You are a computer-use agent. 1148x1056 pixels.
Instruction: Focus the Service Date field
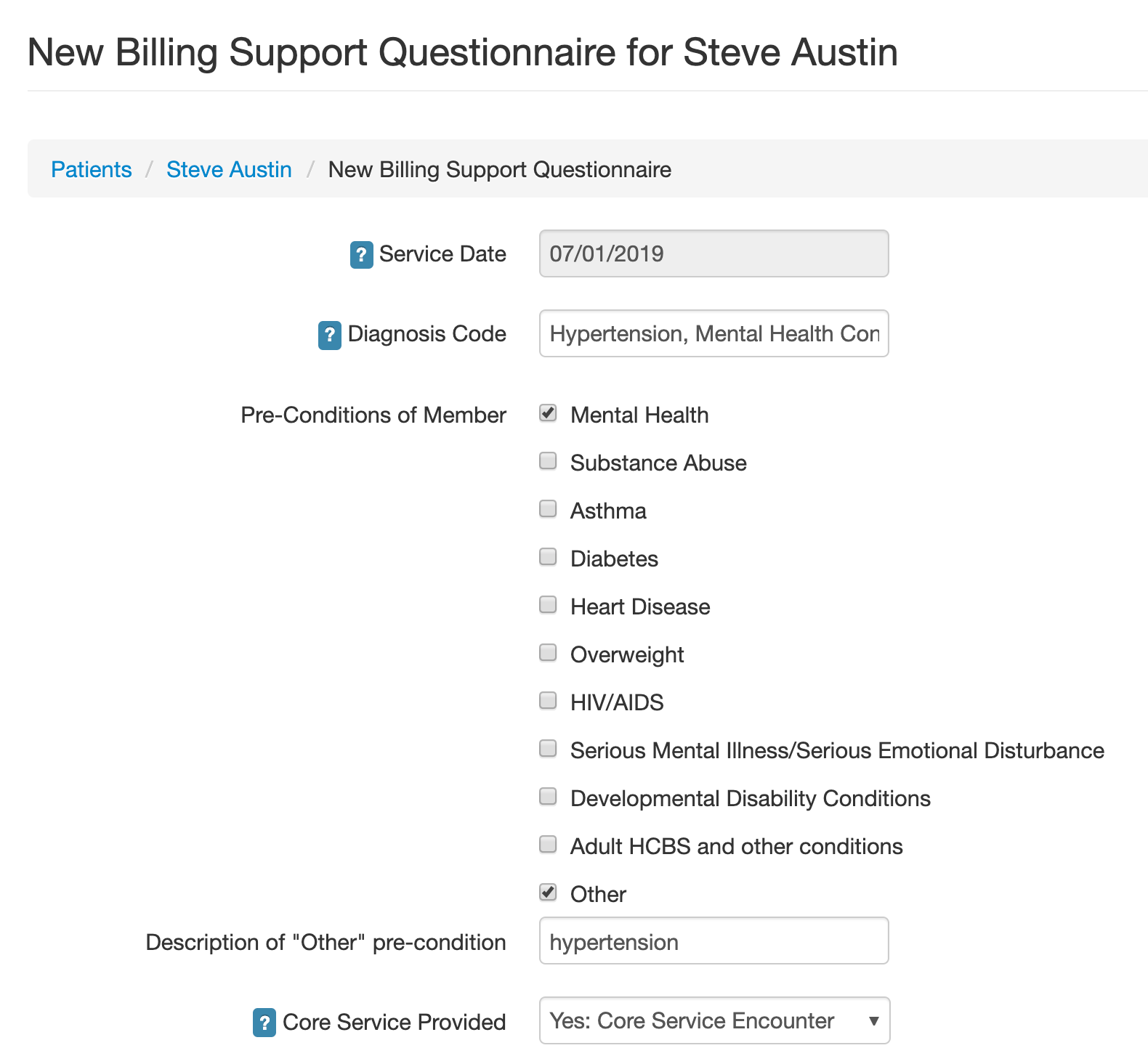point(714,253)
